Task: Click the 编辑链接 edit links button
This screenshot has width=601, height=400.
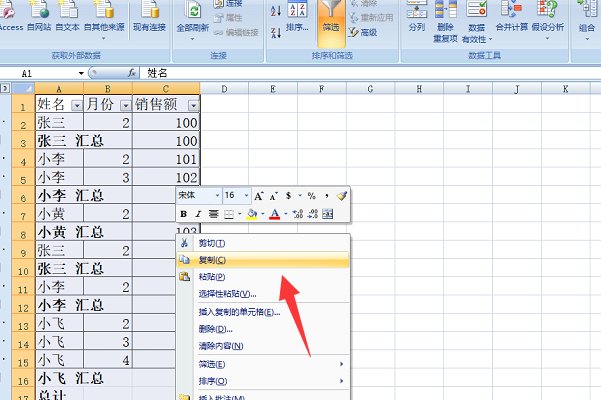Action: [236, 33]
